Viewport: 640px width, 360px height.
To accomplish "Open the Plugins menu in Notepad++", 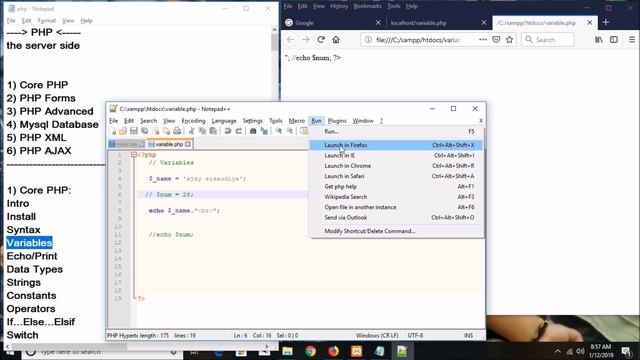I will [x=337, y=121].
